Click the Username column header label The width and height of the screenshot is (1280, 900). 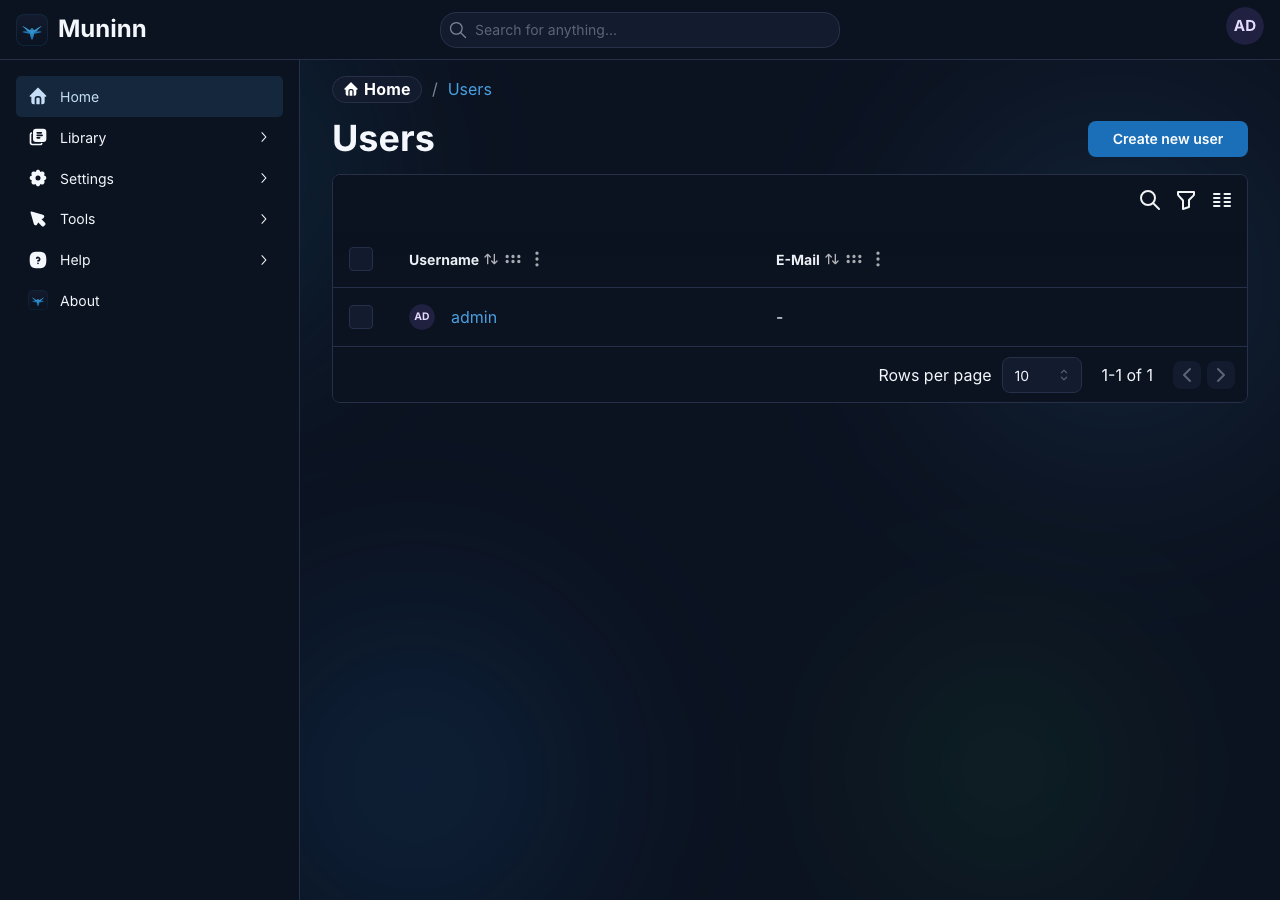click(x=444, y=260)
